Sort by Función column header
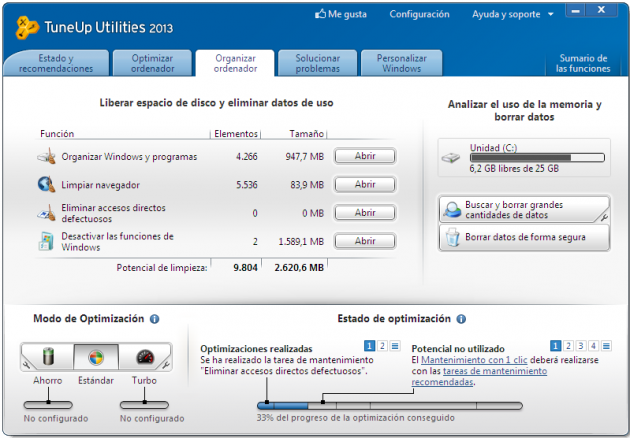 pos(57,134)
